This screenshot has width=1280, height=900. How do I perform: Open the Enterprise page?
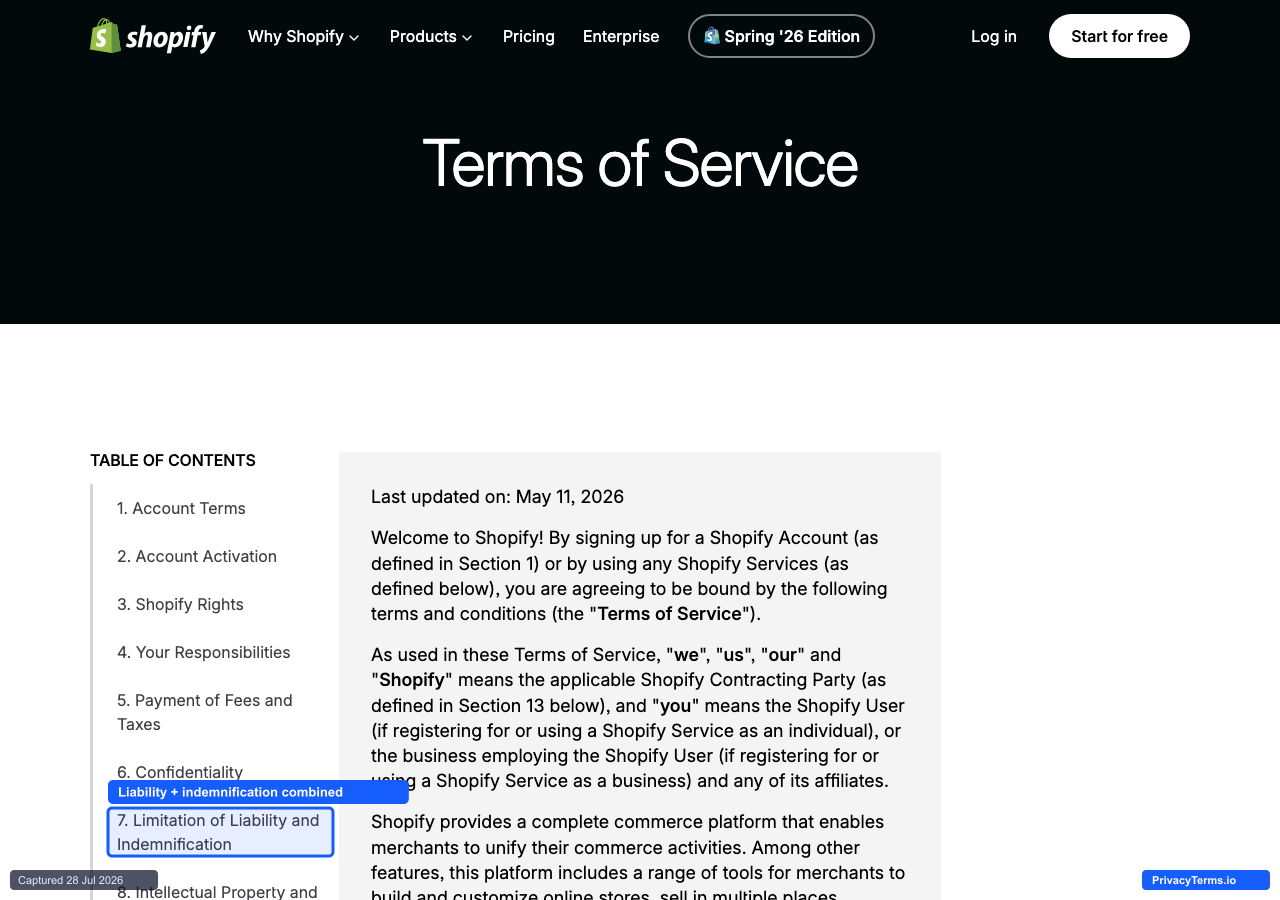(x=621, y=36)
